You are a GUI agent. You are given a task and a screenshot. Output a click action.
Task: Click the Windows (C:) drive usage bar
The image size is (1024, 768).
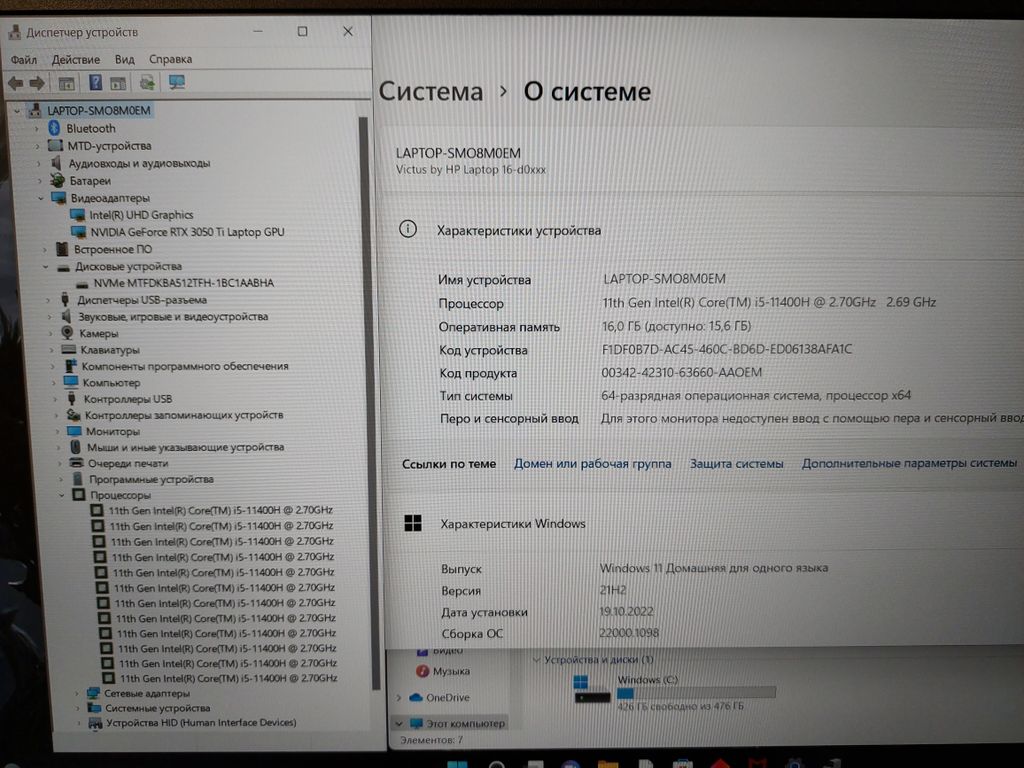[x=696, y=692]
